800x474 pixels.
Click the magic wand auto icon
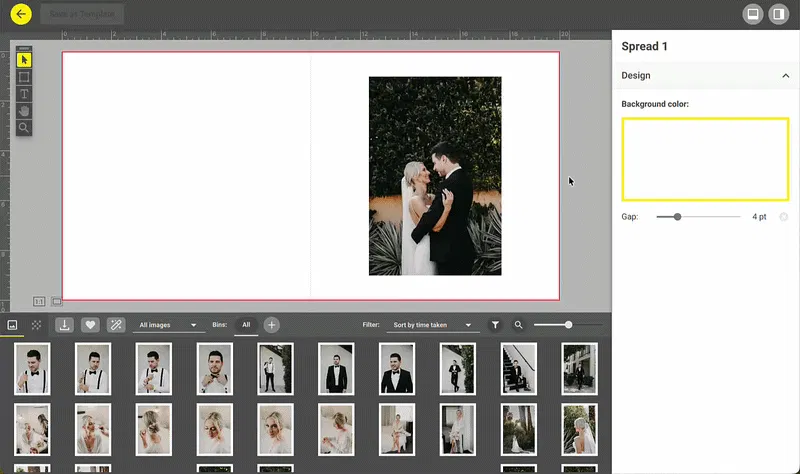tap(116, 325)
